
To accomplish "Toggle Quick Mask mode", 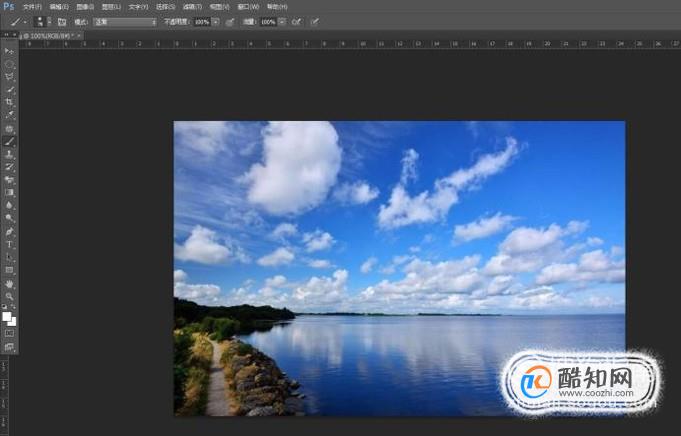I will (9, 334).
